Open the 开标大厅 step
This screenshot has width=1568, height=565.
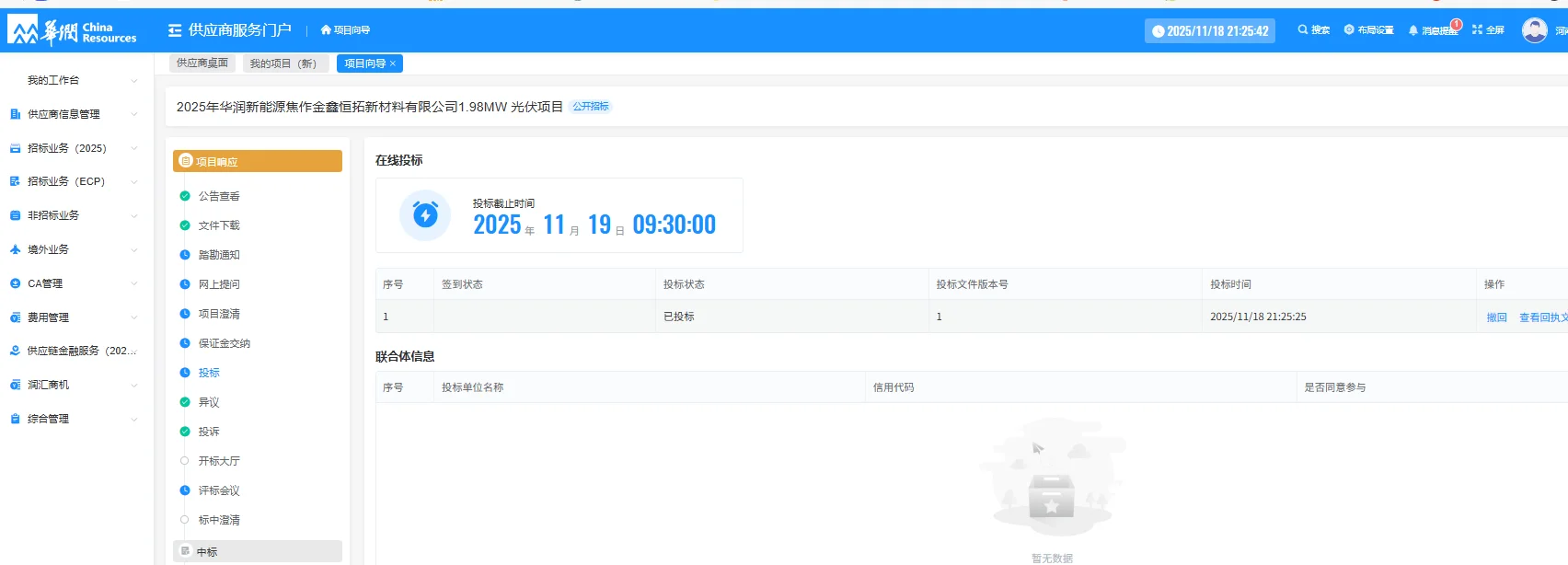[x=219, y=461]
